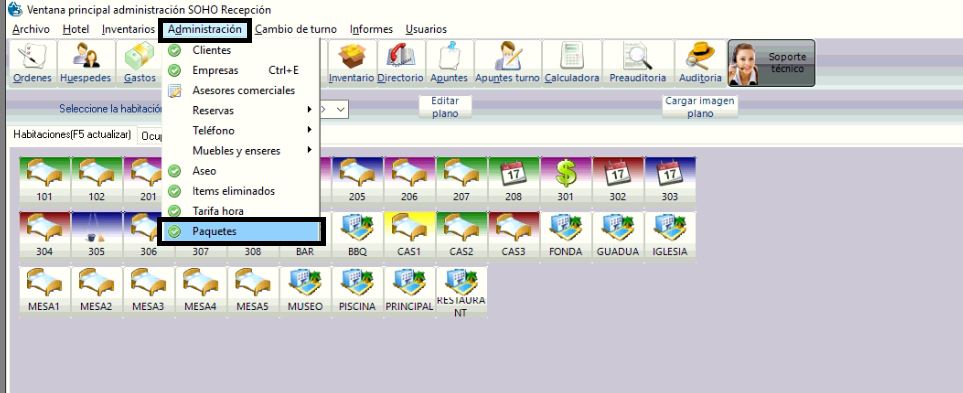Screen dimensions: 963x393
Task: Open Apuntes turno toolbar icon
Action: (x=507, y=63)
